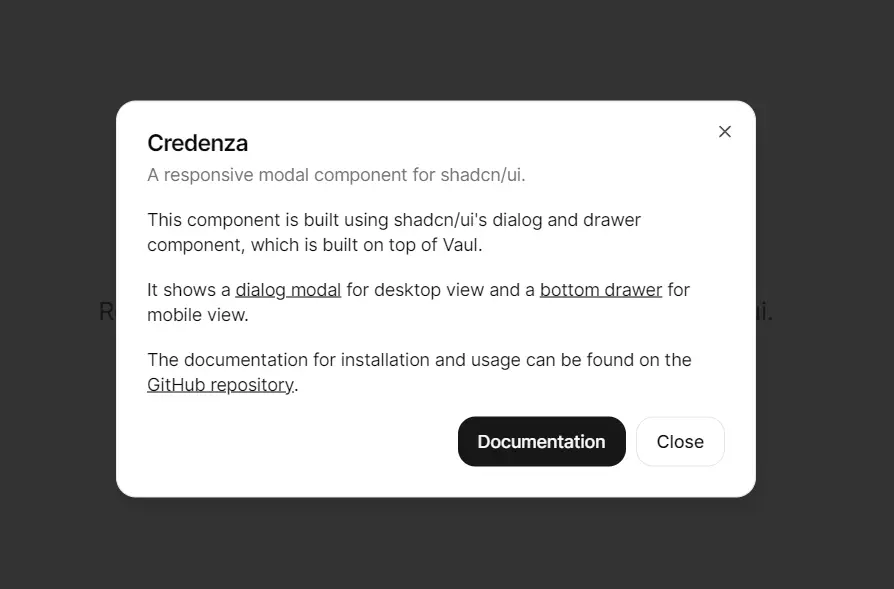Image resolution: width=894 pixels, height=589 pixels.
Task: Click the "mobile view" text
Action: coord(196,315)
